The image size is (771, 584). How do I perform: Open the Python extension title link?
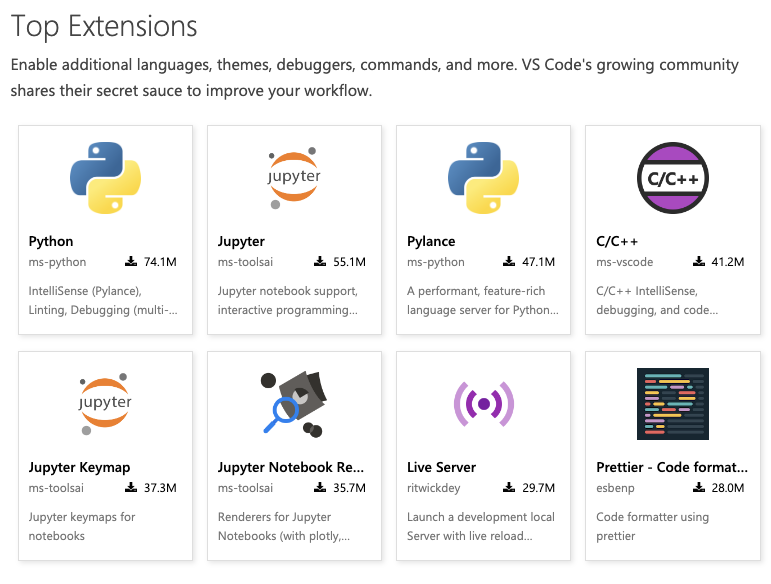(51, 241)
